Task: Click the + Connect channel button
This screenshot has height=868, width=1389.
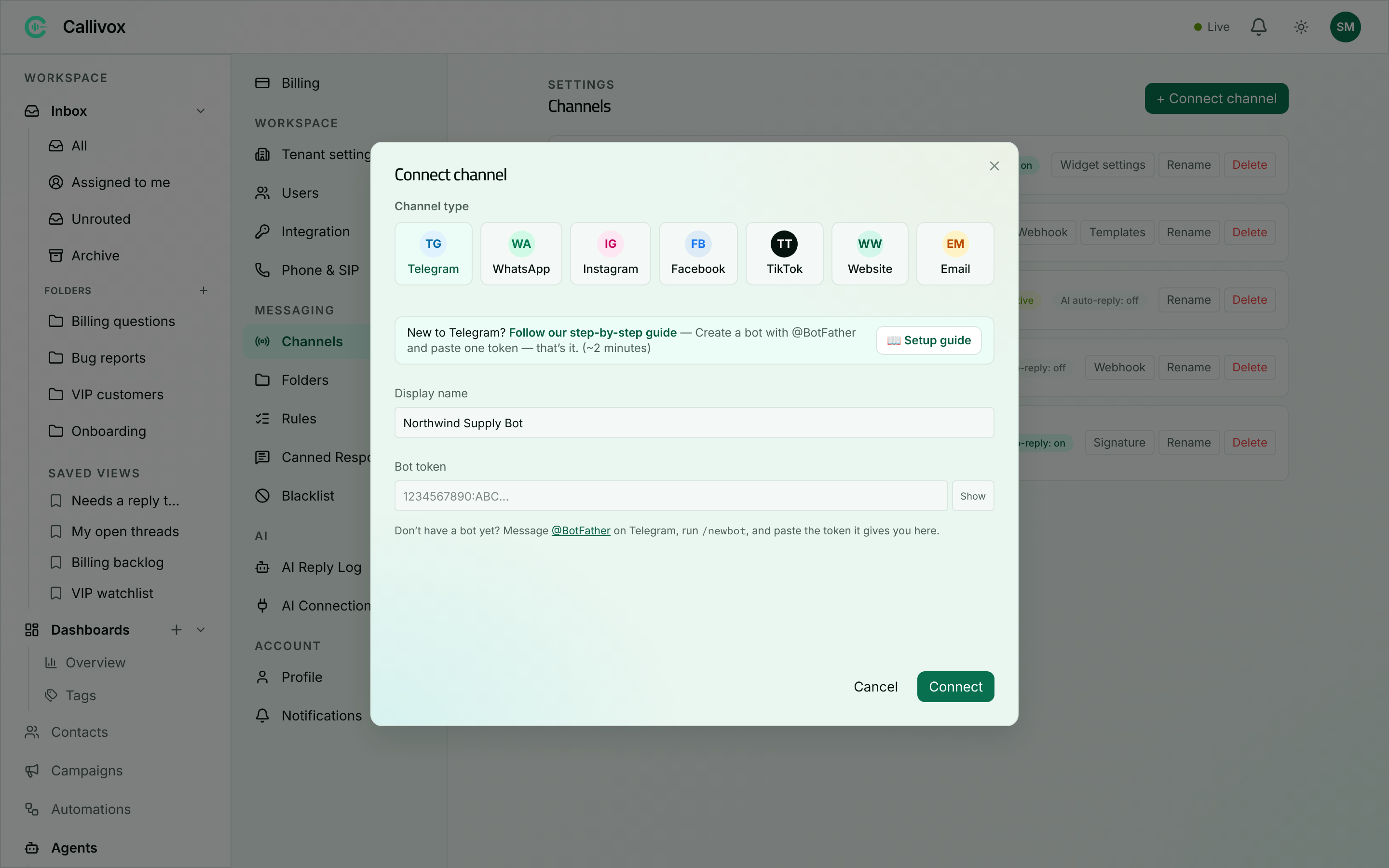Action: [1216, 98]
